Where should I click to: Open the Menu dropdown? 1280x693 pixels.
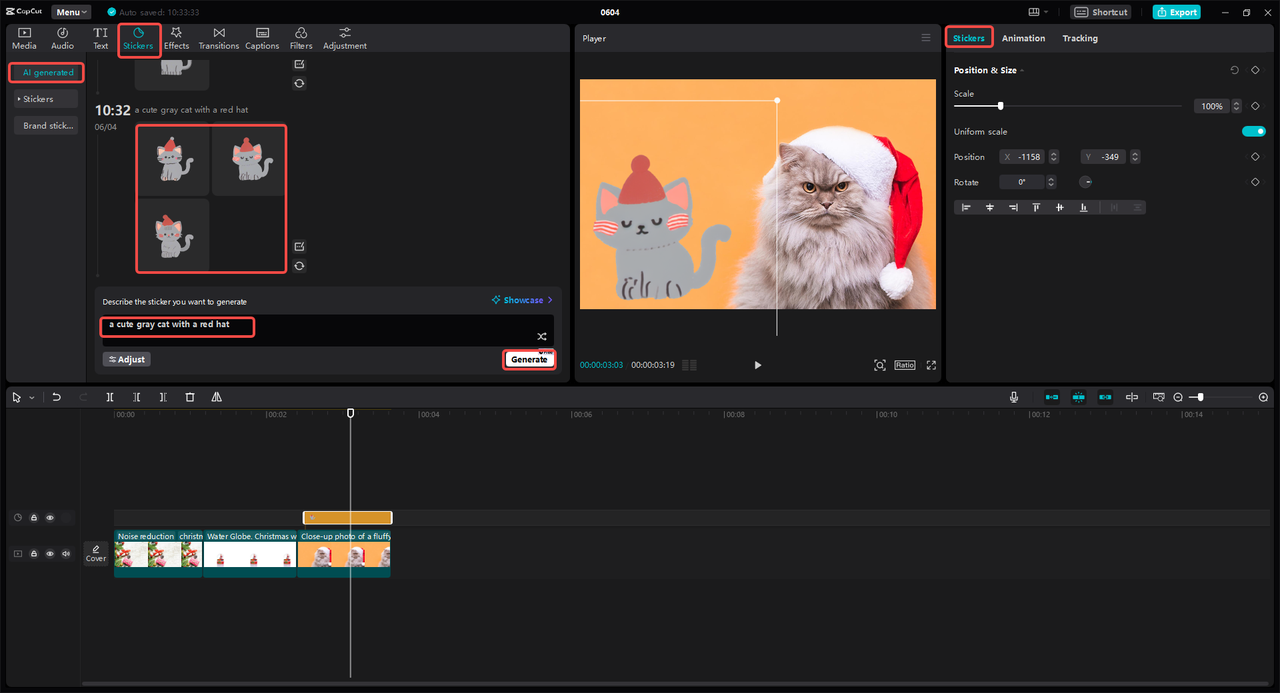click(x=71, y=12)
